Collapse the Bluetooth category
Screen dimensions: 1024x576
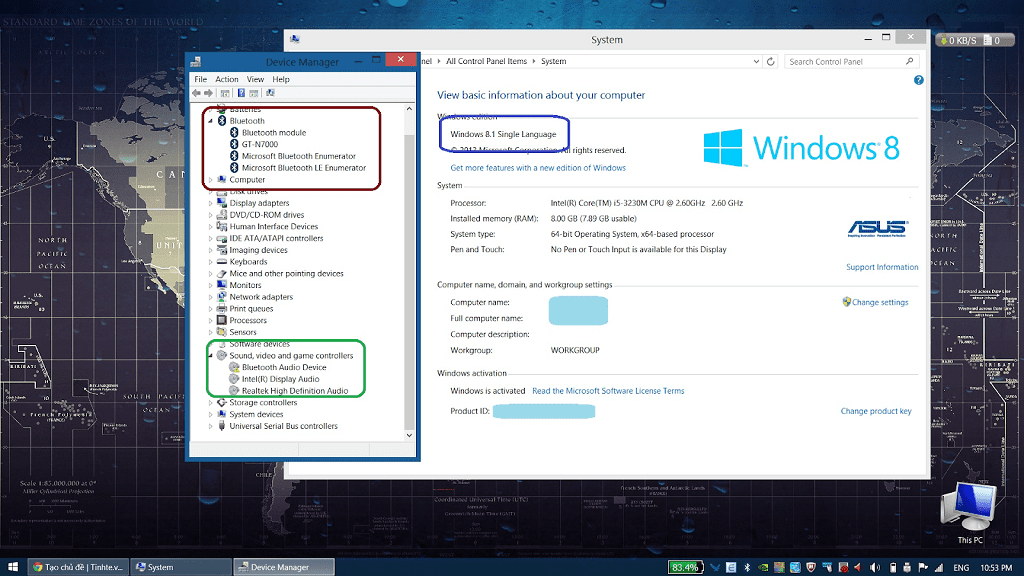211,121
